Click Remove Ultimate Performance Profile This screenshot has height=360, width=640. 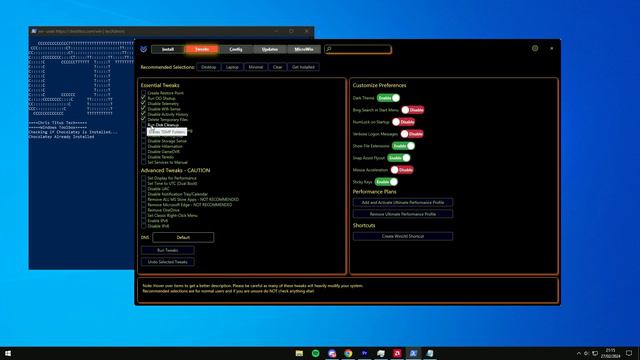(403, 214)
